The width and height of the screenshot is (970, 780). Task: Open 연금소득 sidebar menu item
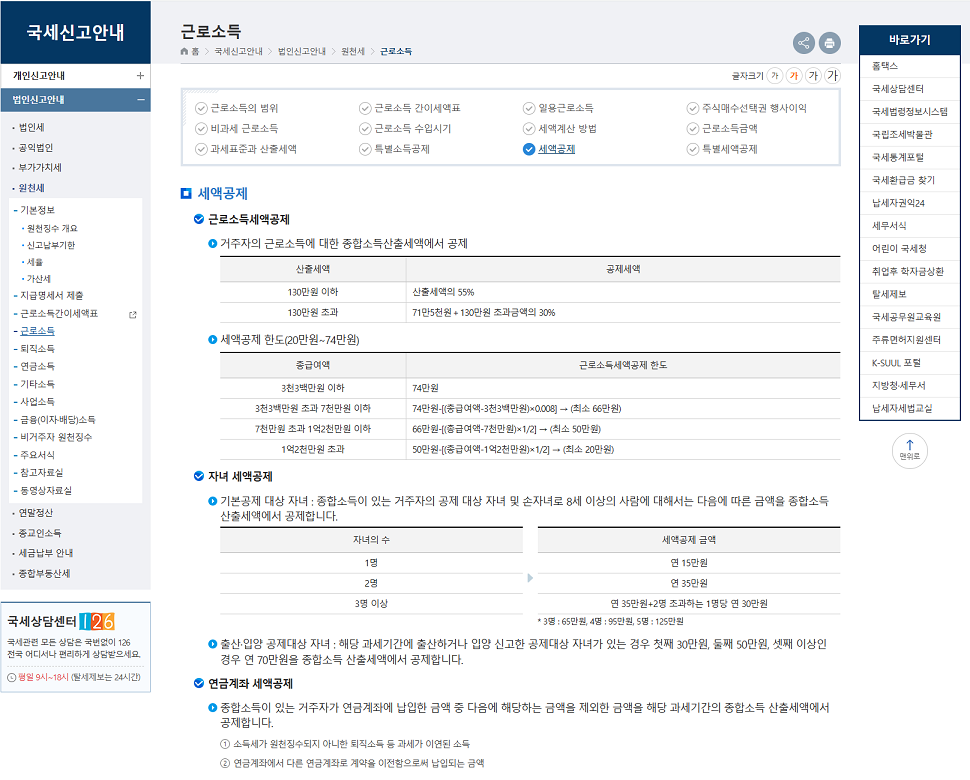pos(37,366)
